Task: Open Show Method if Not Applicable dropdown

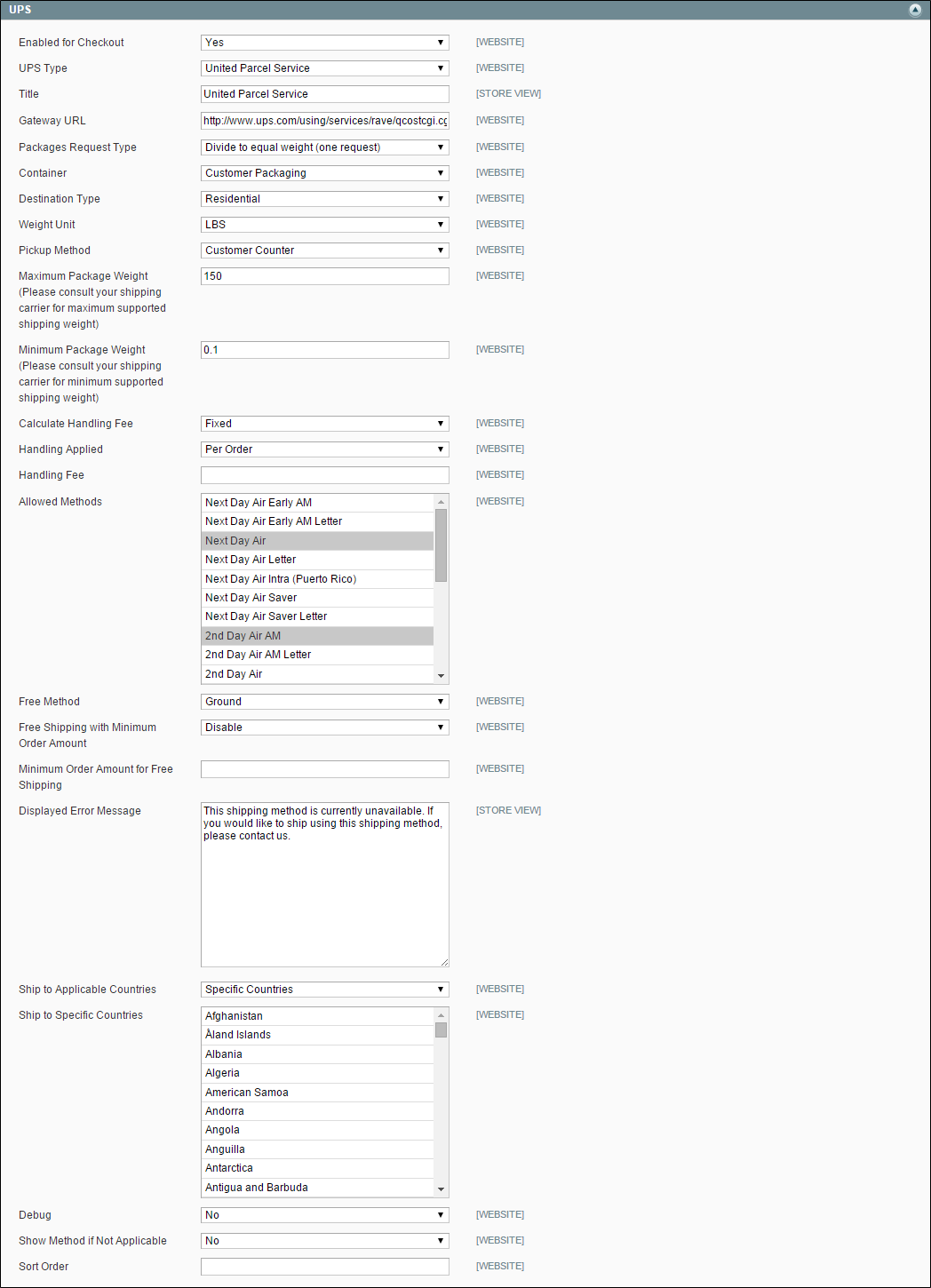Action: (x=325, y=1241)
